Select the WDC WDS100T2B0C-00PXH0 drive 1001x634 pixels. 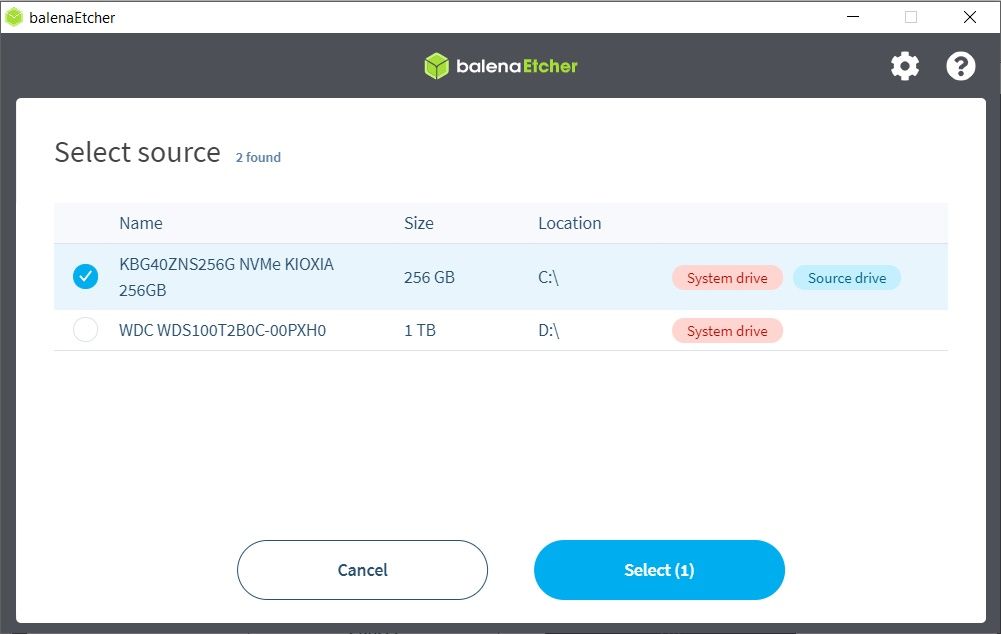click(85, 330)
